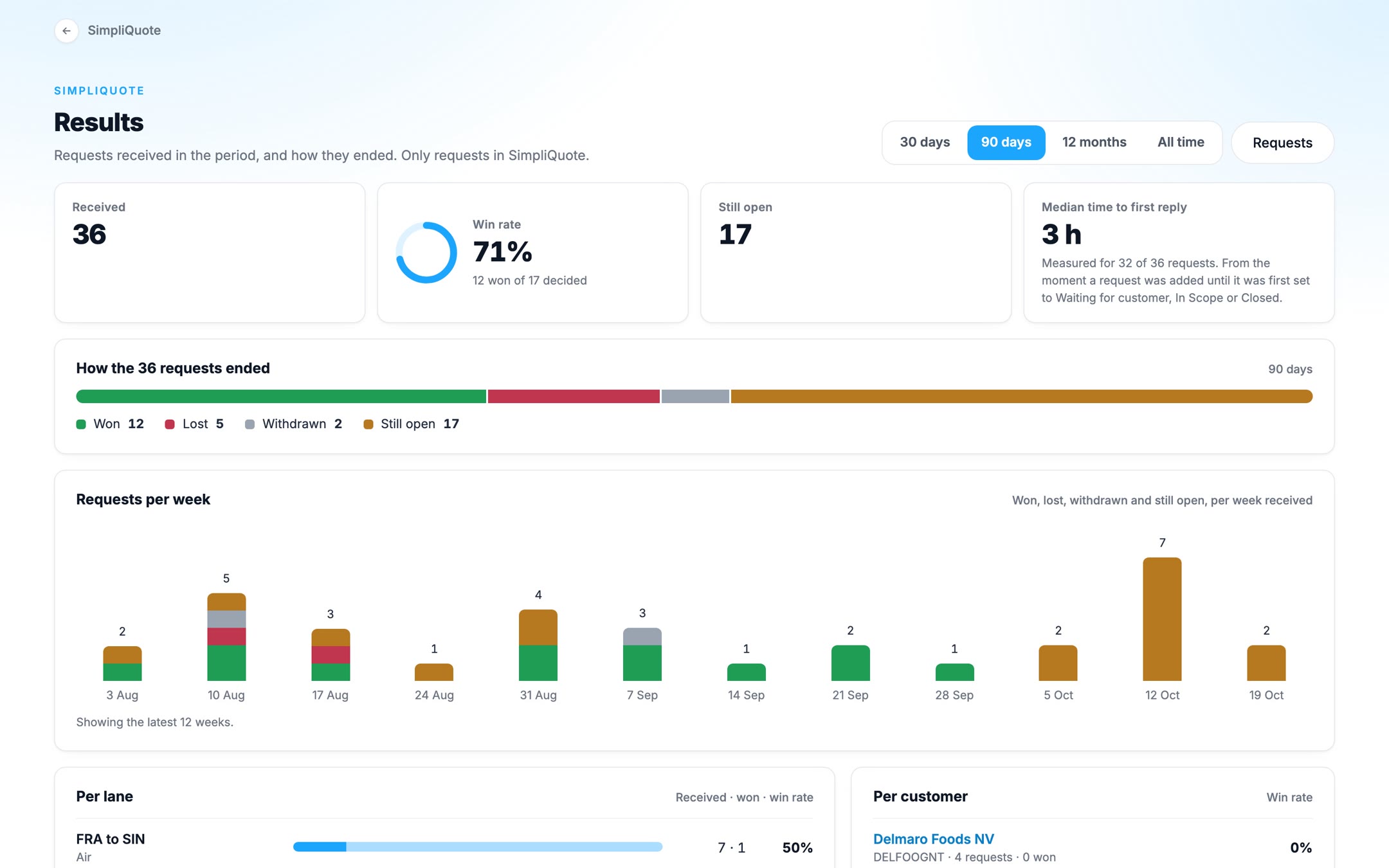Click the brown Still open legend swatch
The height and width of the screenshot is (868, 1389).
pyautogui.click(x=368, y=424)
